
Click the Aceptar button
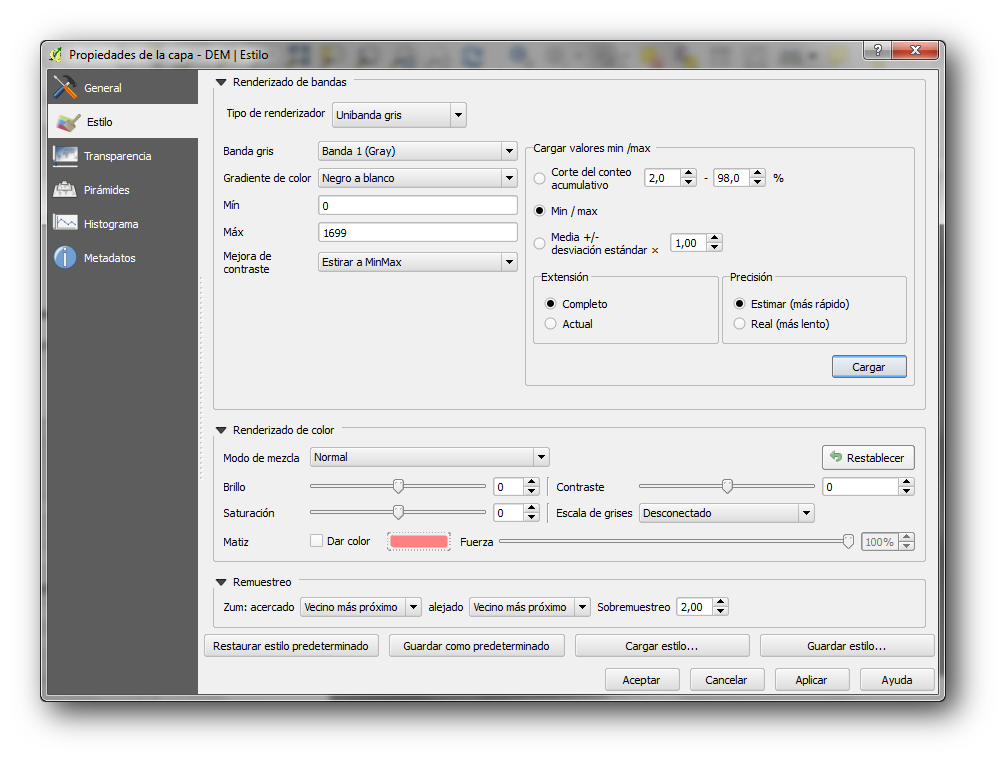[642, 680]
